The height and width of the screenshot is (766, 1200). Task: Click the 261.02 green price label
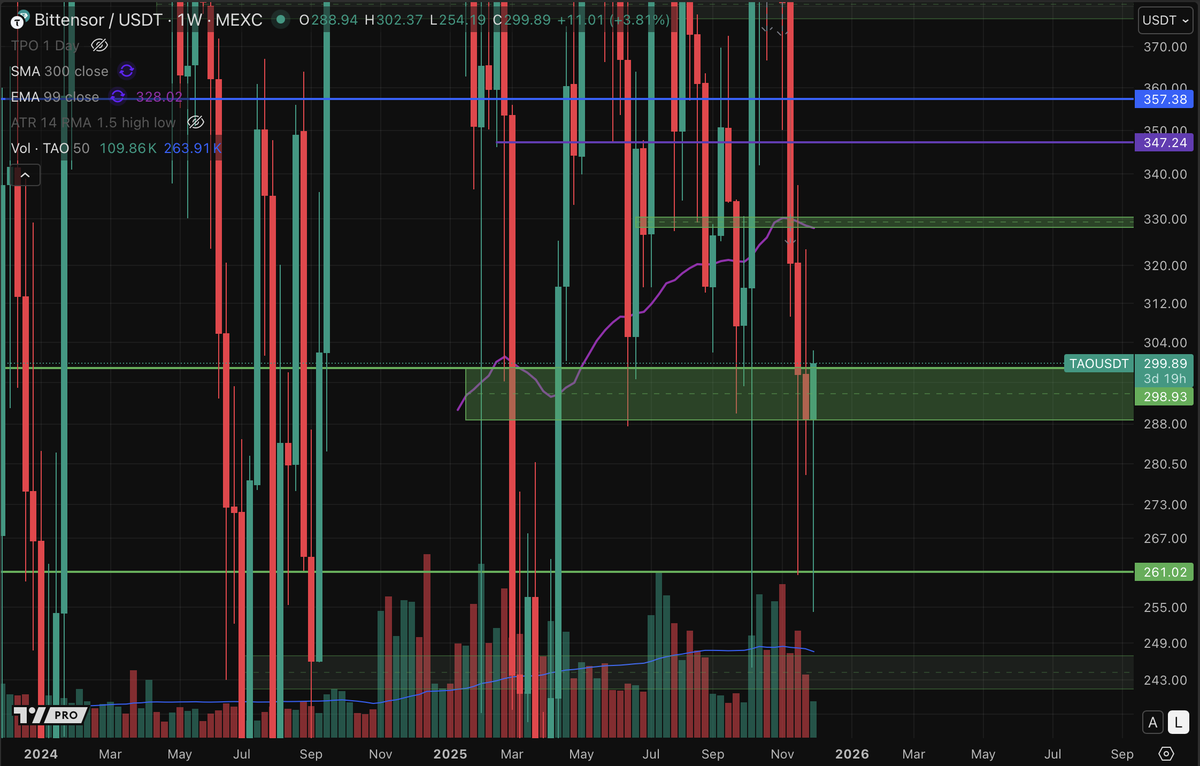(1164, 572)
